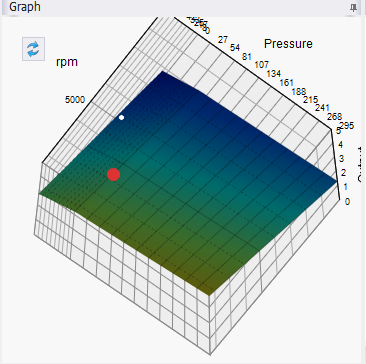Click the 81 pressure tick label

point(247,57)
